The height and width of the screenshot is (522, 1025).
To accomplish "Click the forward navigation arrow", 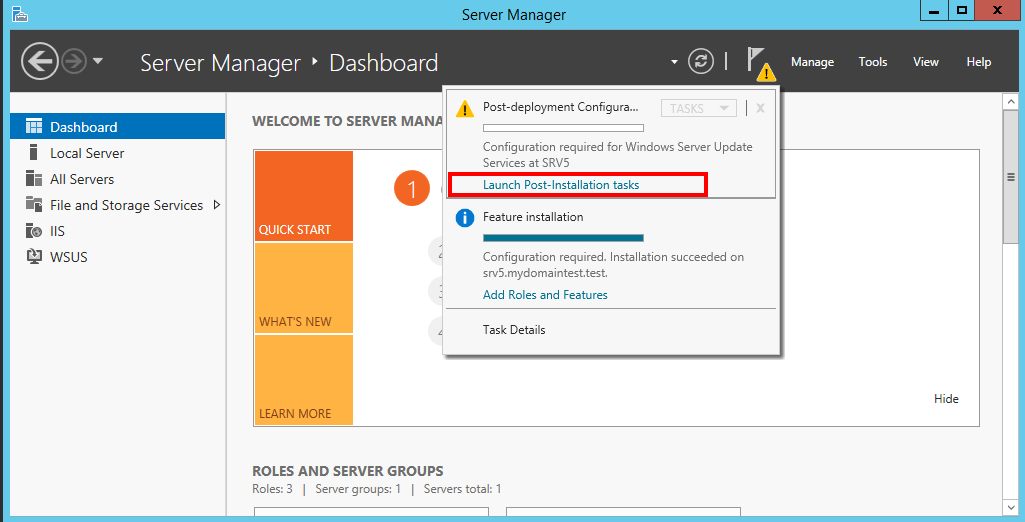I will click(74, 62).
